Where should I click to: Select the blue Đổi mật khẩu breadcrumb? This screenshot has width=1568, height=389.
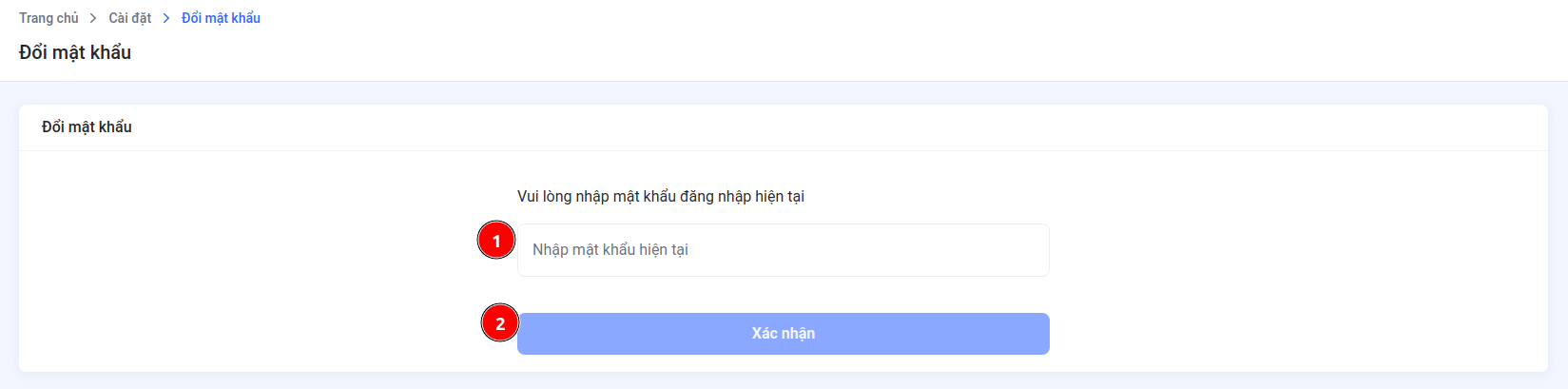pos(221,18)
